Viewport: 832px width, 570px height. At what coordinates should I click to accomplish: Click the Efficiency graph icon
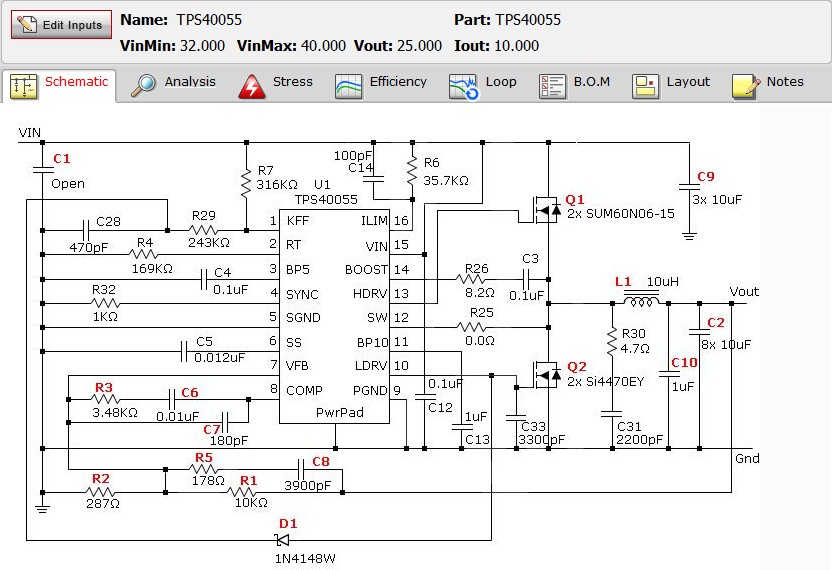(x=349, y=87)
